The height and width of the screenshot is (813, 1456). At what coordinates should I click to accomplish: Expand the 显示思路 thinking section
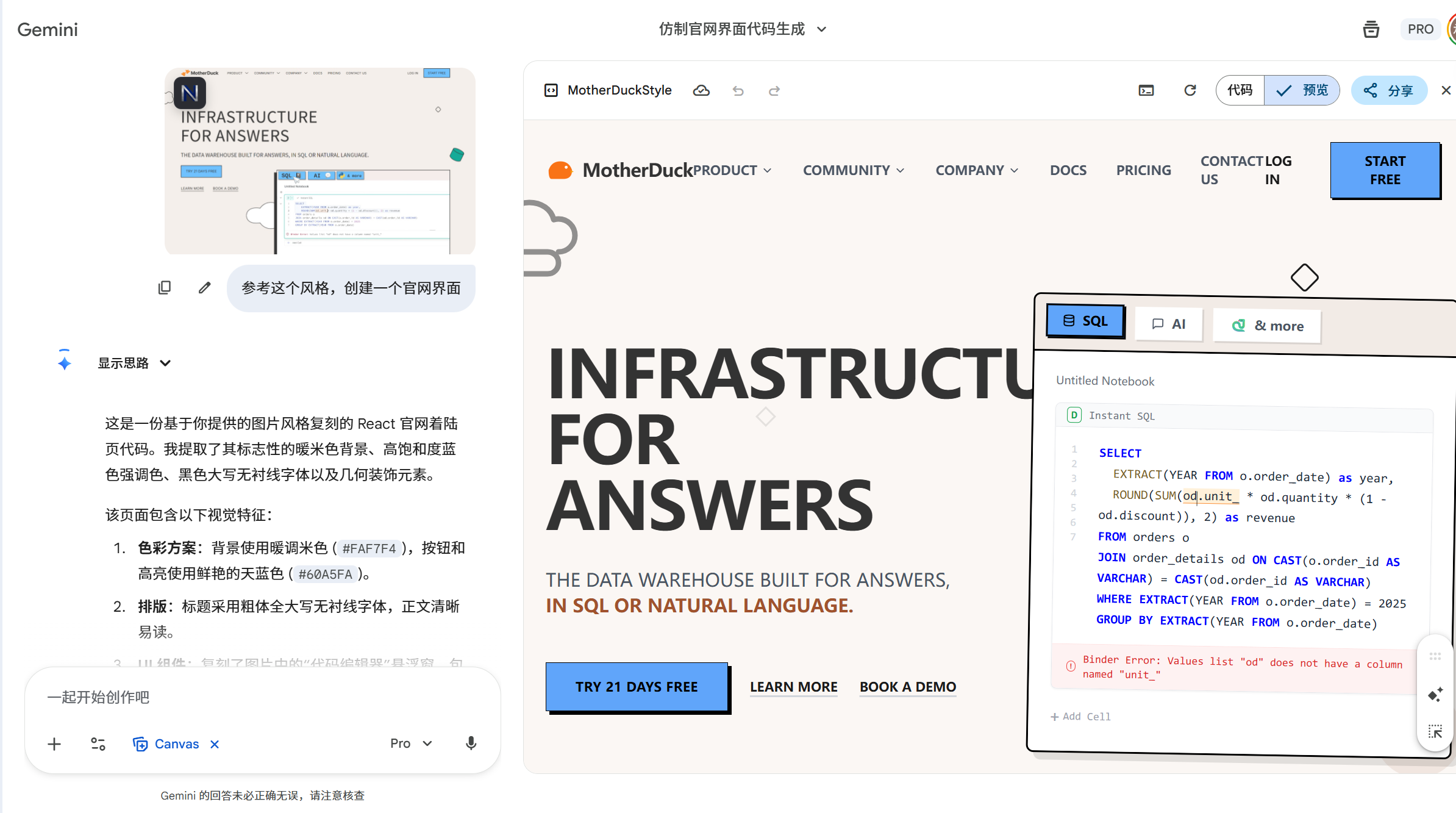(134, 364)
